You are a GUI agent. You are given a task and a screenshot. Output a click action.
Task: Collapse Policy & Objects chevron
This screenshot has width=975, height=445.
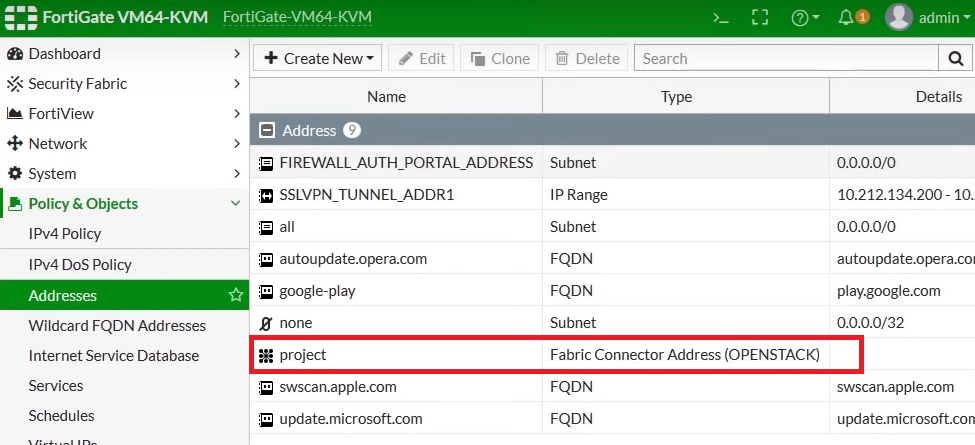point(236,204)
